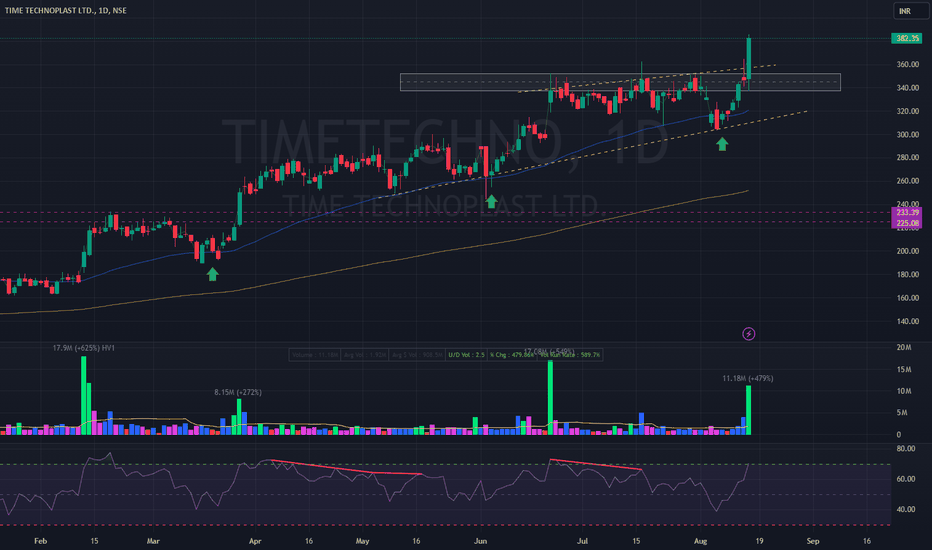The width and height of the screenshot is (932, 550).
Task: Click the 140.00 price axis label
Action: 908,321
